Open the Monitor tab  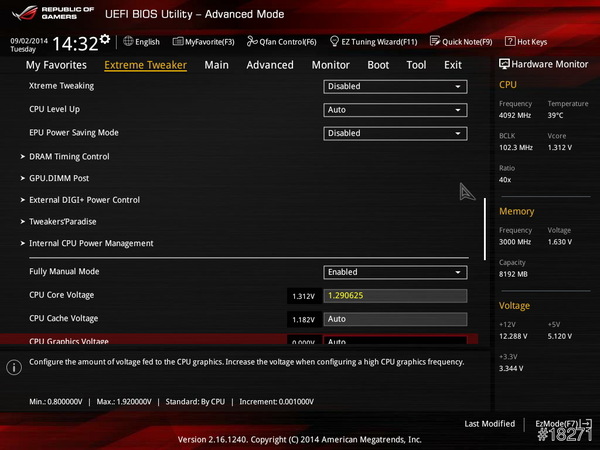pos(331,65)
